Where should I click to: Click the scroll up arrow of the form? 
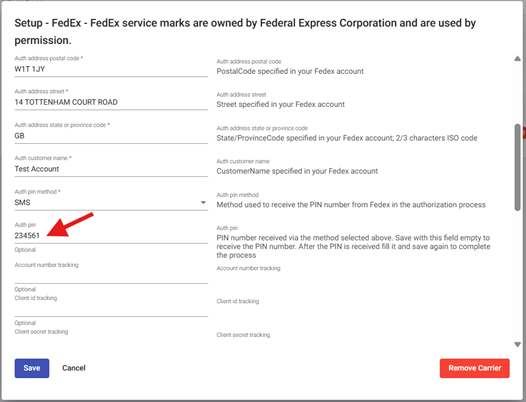pos(517,59)
